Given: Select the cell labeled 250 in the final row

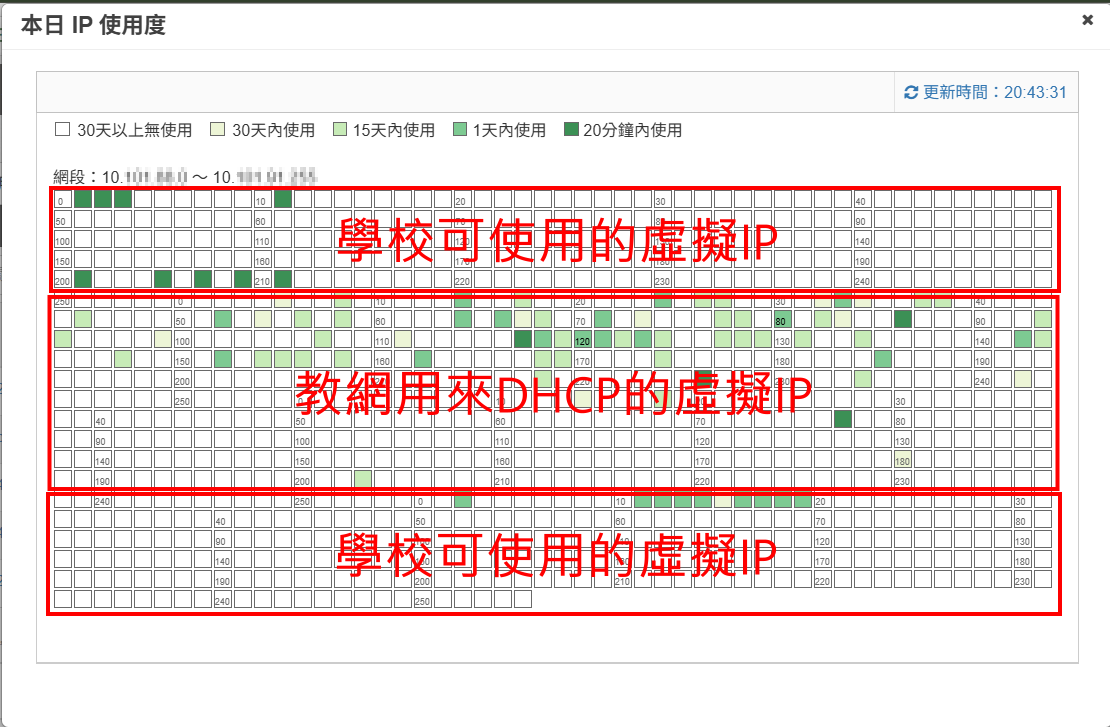Looking at the screenshot, I should tap(423, 599).
